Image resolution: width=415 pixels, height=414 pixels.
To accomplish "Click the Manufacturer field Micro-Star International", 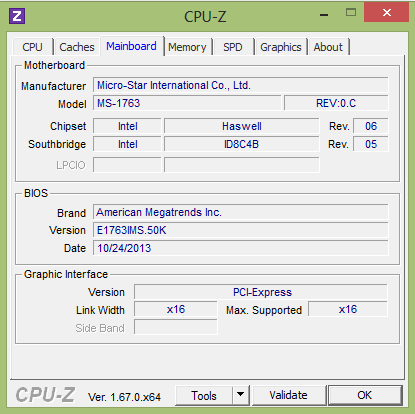I will (241, 85).
